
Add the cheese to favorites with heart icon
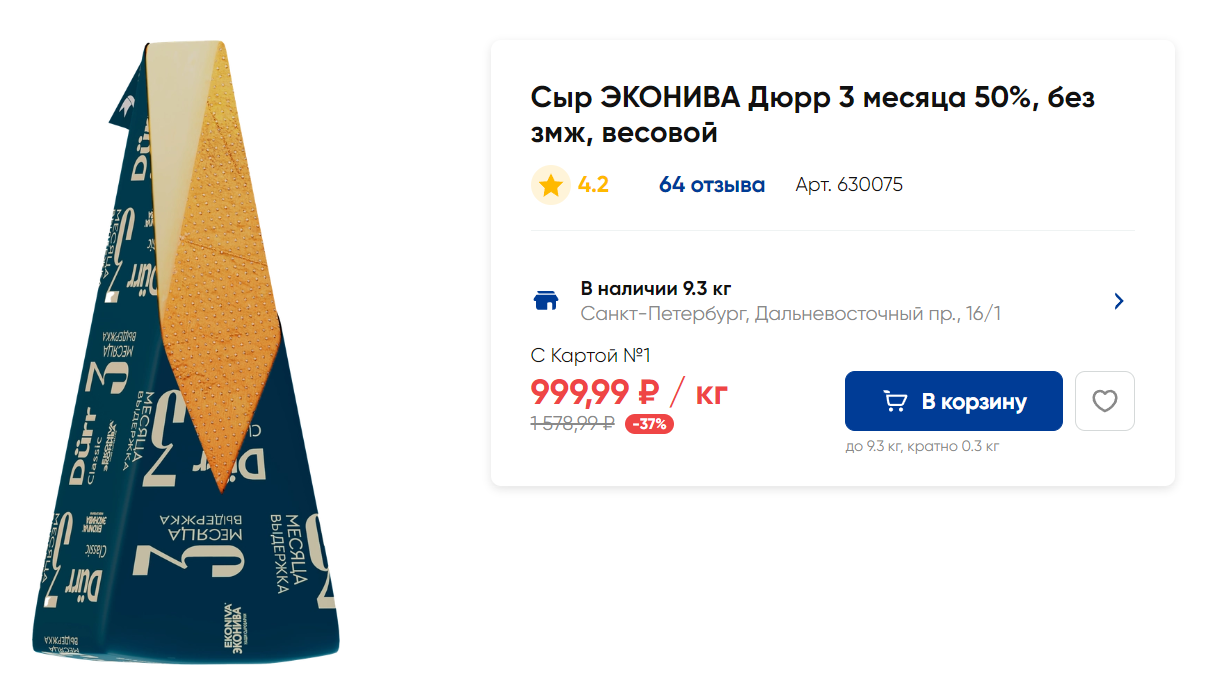[1104, 401]
